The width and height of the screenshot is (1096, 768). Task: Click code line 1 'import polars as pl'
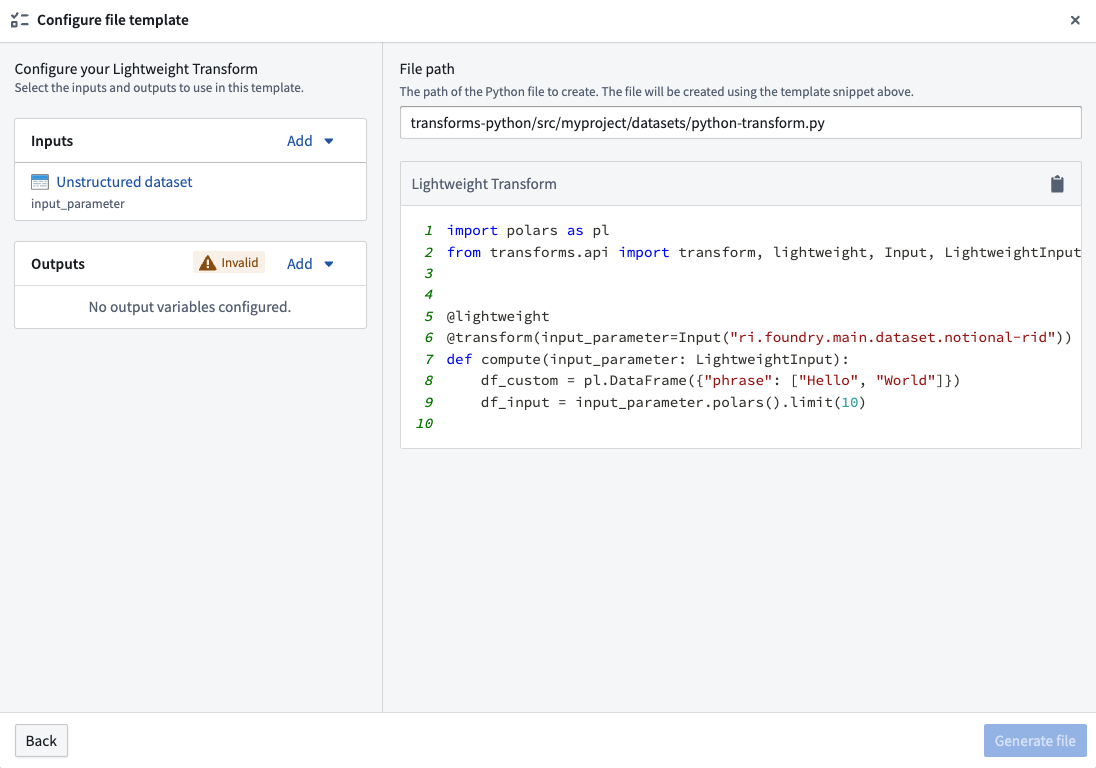click(x=528, y=231)
